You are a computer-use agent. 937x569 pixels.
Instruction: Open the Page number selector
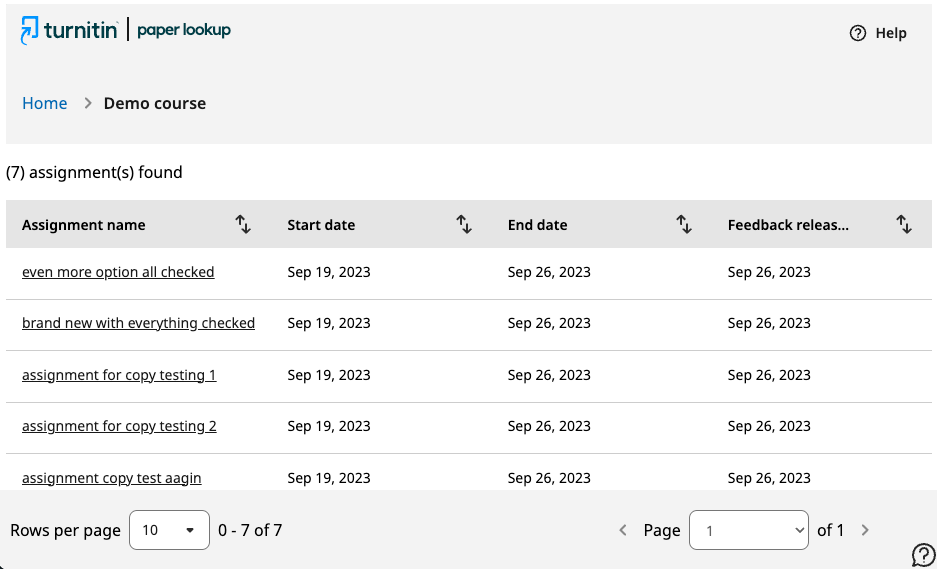(x=749, y=530)
